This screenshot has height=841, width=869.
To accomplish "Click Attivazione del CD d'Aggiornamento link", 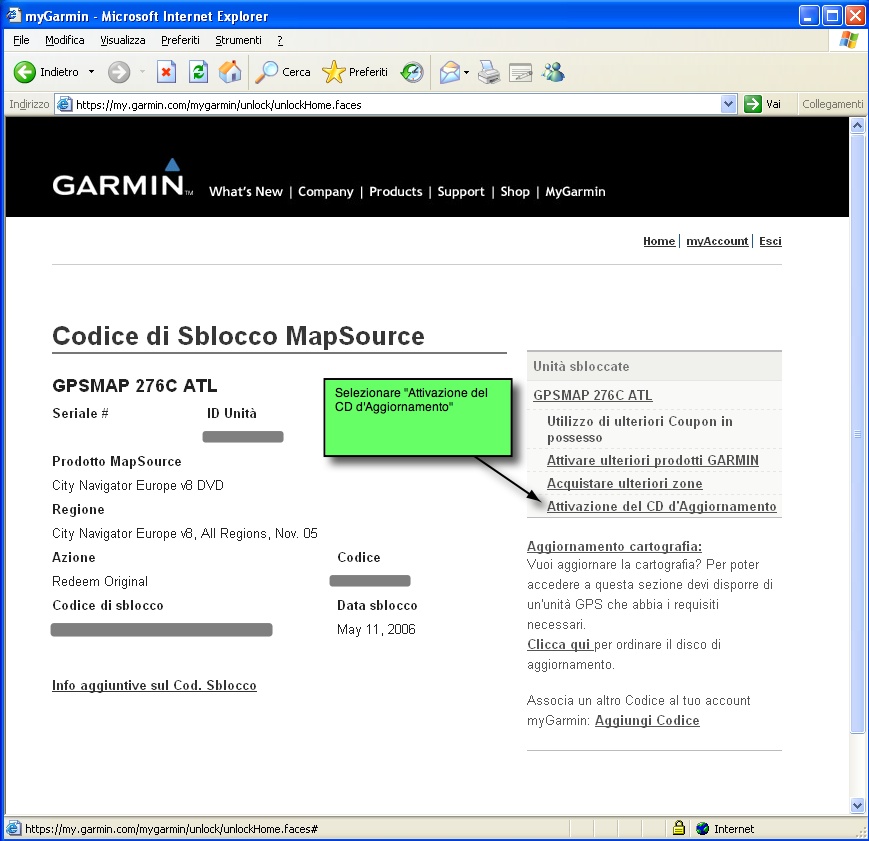I will pos(661,507).
